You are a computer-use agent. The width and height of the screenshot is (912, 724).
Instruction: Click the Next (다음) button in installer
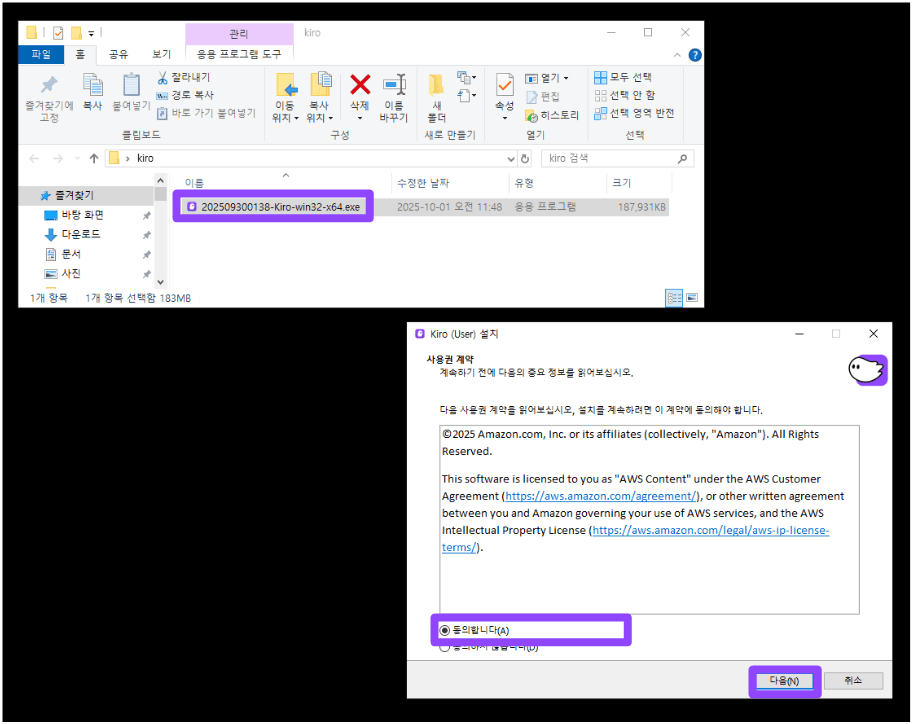[784, 681]
